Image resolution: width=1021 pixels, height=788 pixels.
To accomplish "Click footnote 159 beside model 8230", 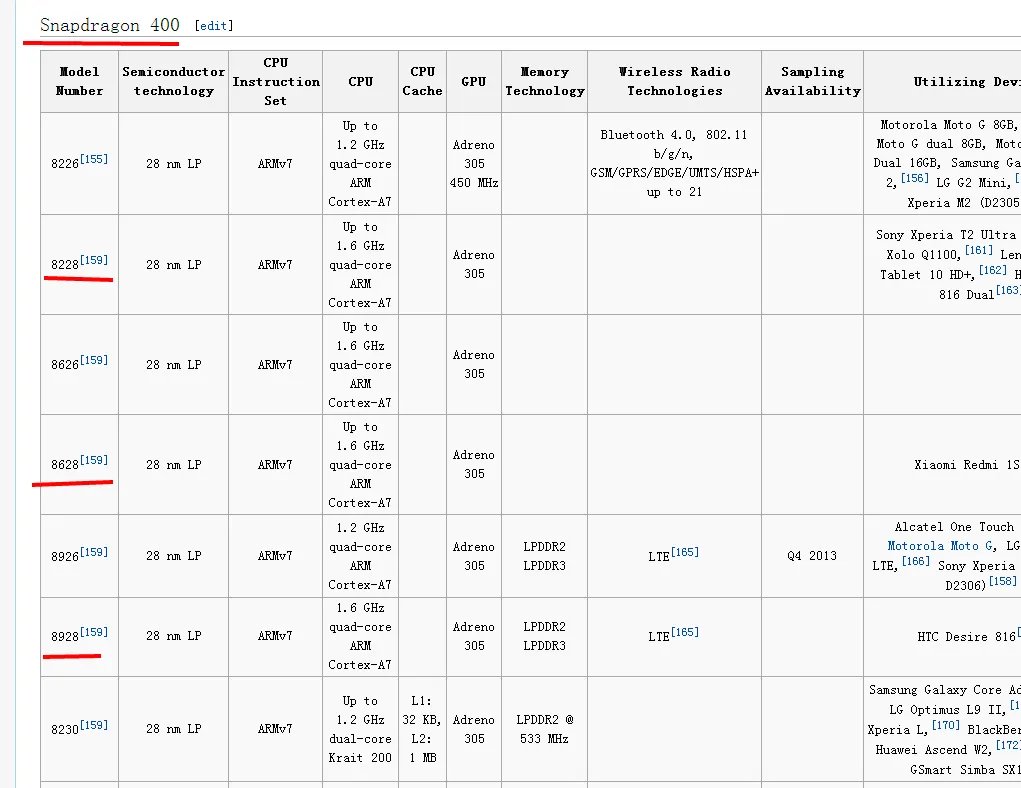I will point(94,725).
